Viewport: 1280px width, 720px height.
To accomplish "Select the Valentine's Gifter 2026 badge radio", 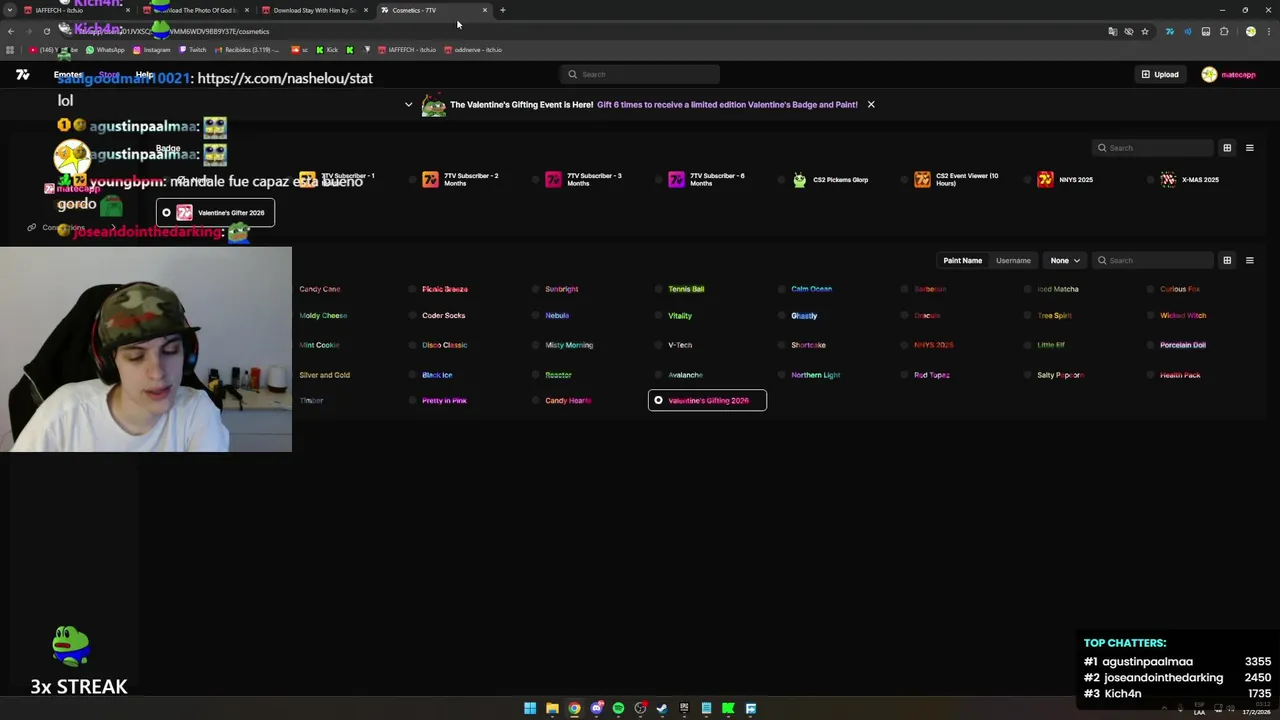I will pos(167,213).
